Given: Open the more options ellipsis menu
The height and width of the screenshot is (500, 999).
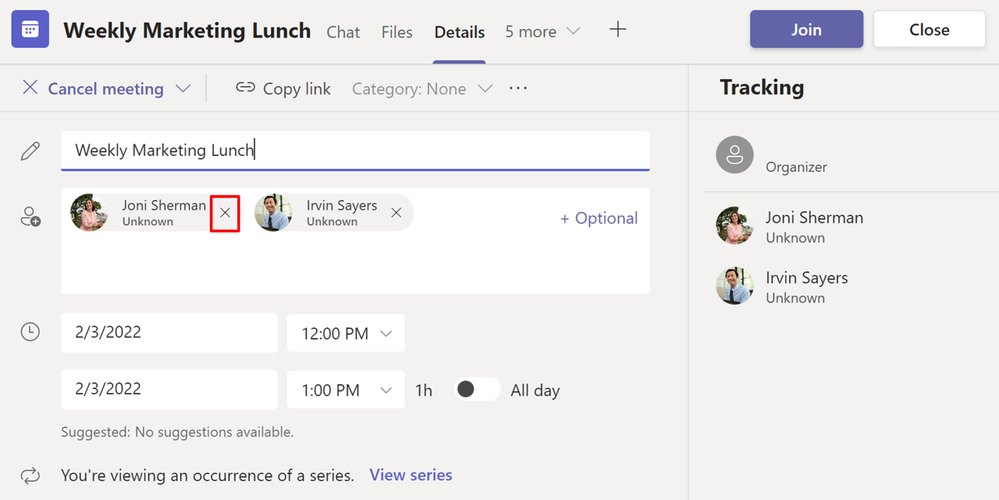Looking at the screenshot, I should [518, 89].
